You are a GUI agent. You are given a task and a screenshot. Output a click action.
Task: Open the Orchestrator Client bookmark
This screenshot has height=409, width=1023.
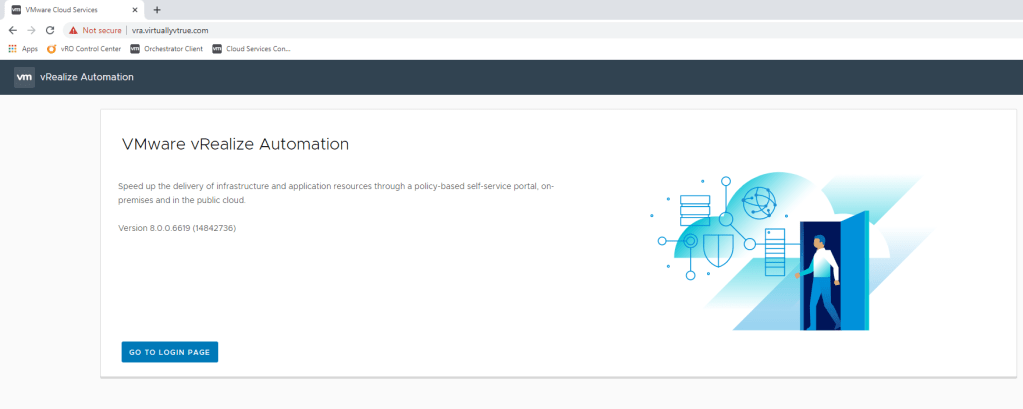[166, 48]
